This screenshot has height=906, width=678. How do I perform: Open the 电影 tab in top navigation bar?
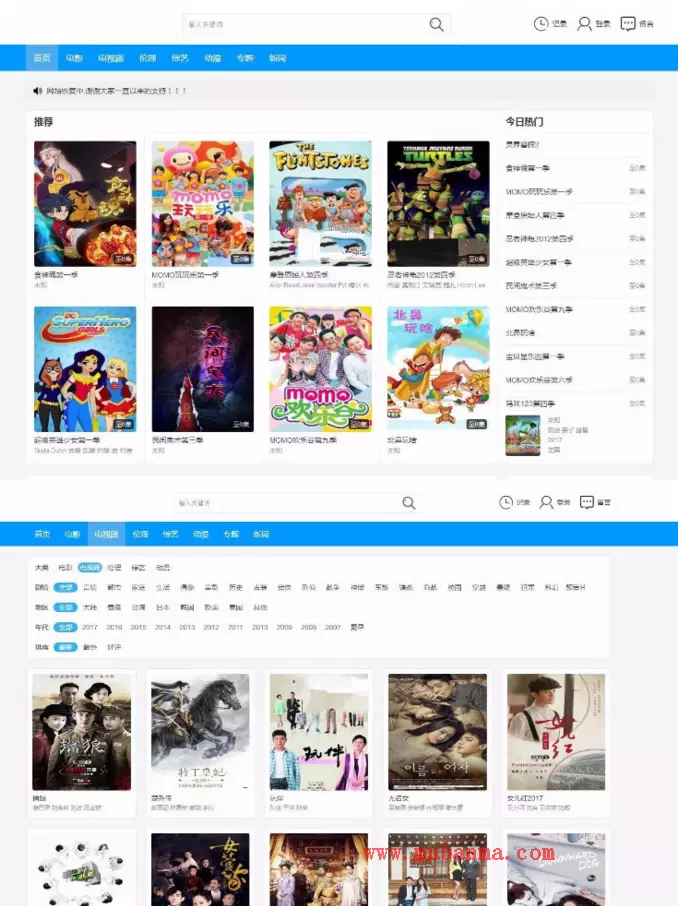(x=74, y=58)
